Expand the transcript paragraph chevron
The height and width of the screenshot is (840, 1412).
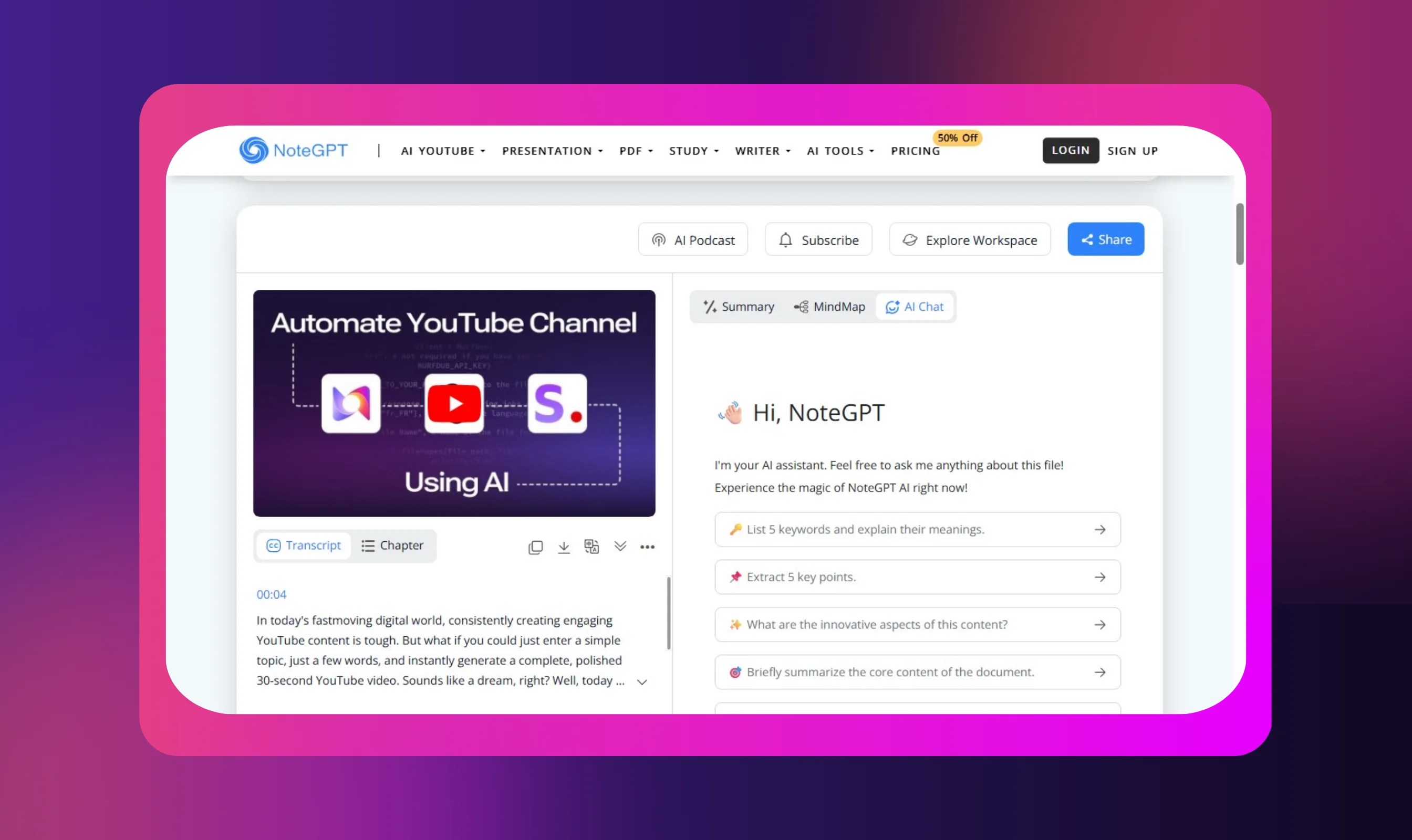(x=642, y=682)
